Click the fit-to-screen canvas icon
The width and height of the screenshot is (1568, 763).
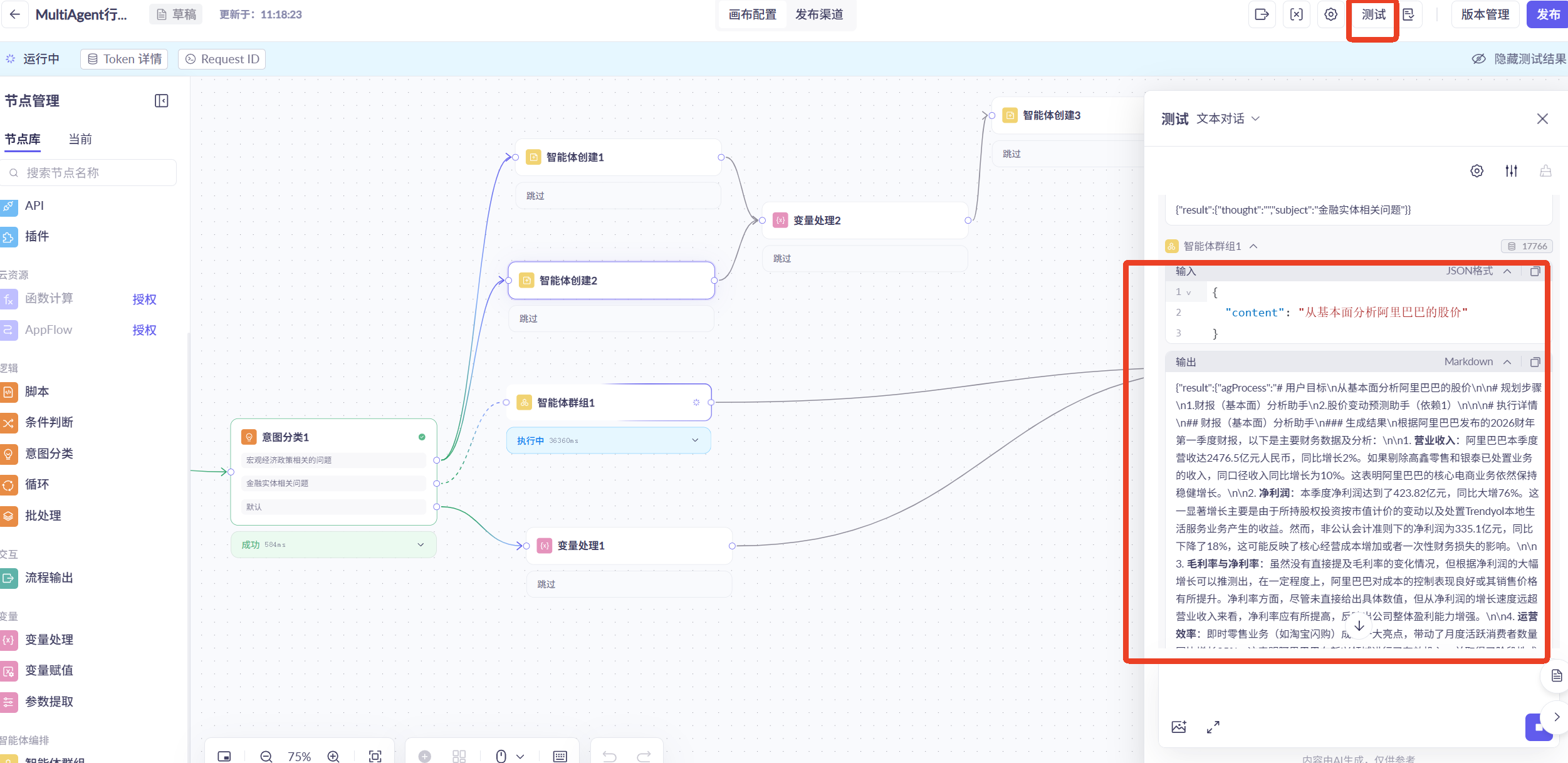pos(375,756)
